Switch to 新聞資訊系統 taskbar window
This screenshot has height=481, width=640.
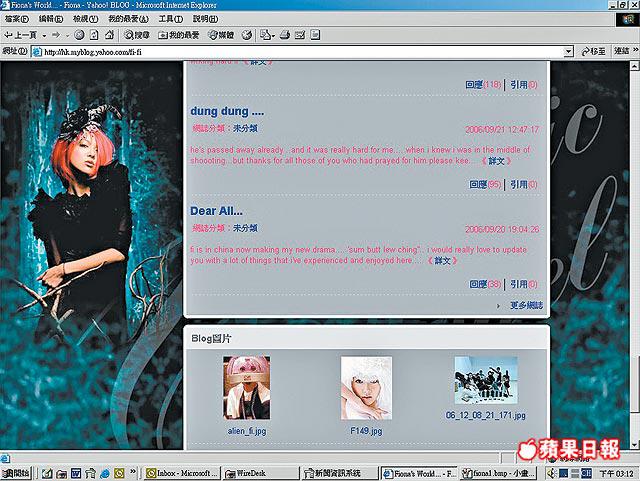coord(340,474)
